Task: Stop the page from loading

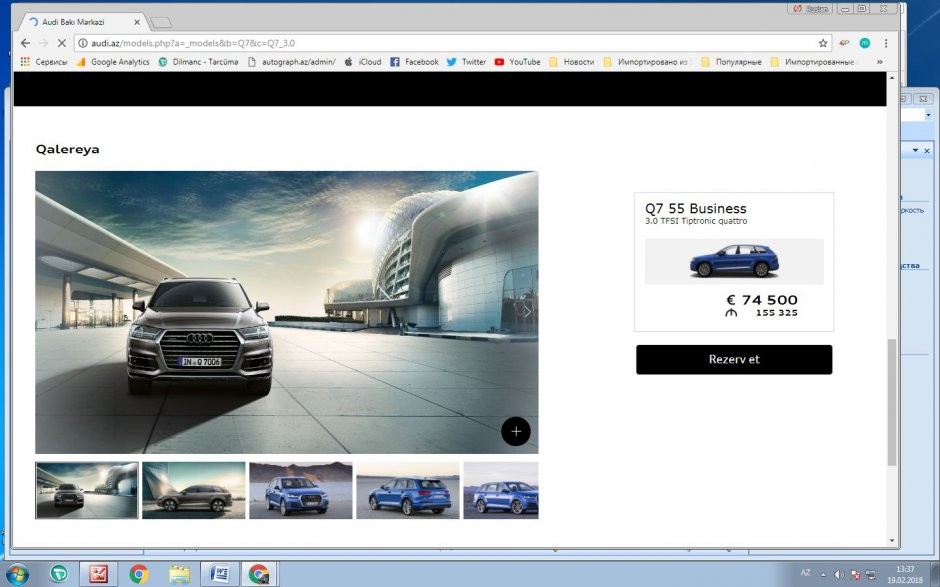Action: 62,43
